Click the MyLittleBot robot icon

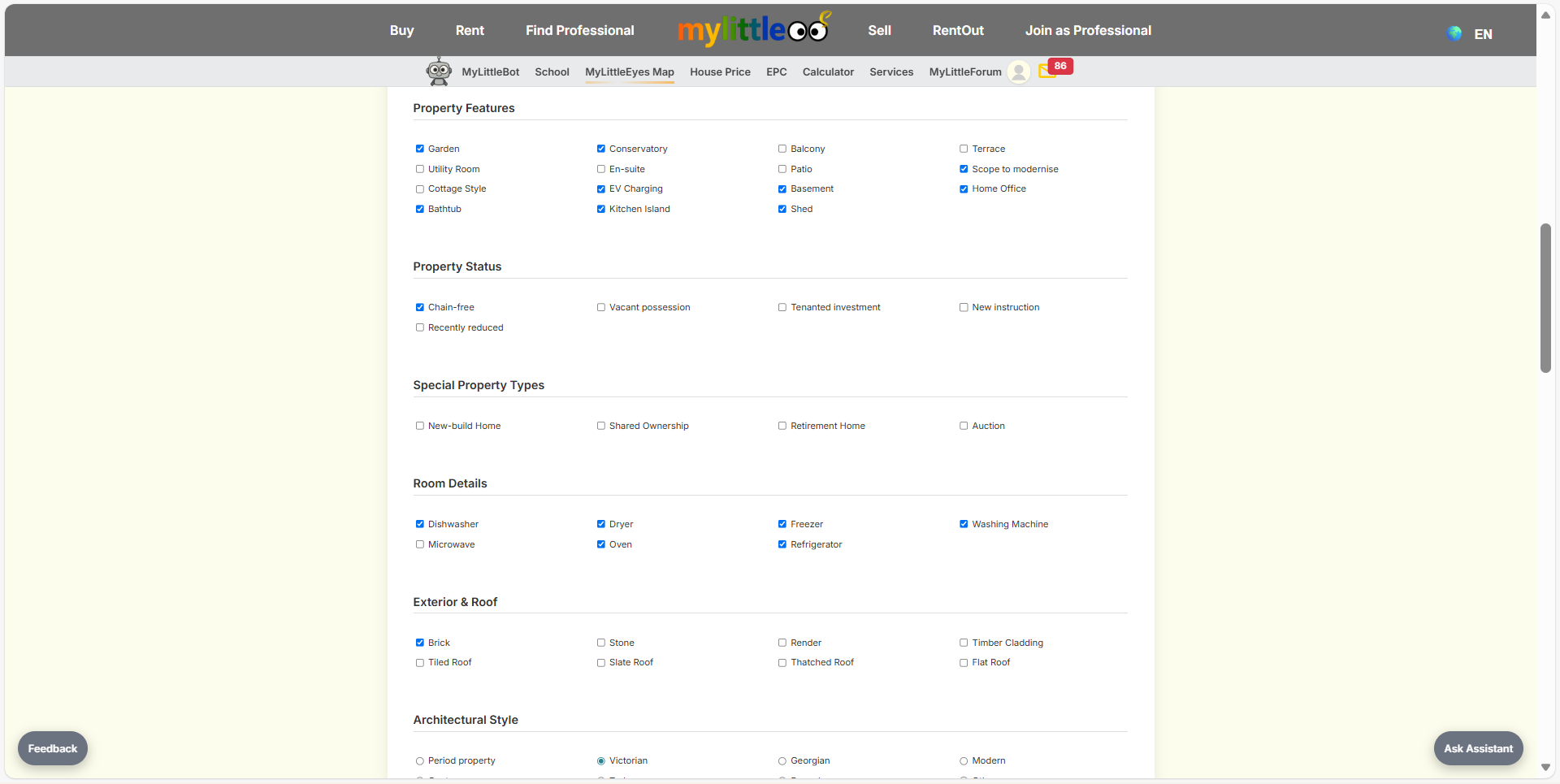tap(438, 71)
